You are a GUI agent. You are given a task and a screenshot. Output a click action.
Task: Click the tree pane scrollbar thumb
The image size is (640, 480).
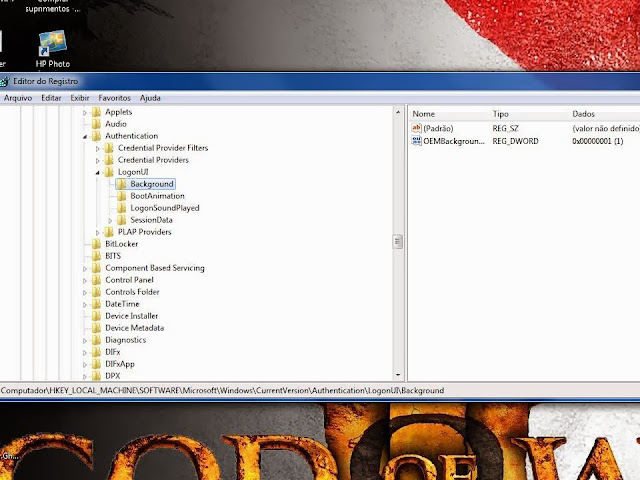[x=398, y=242]
